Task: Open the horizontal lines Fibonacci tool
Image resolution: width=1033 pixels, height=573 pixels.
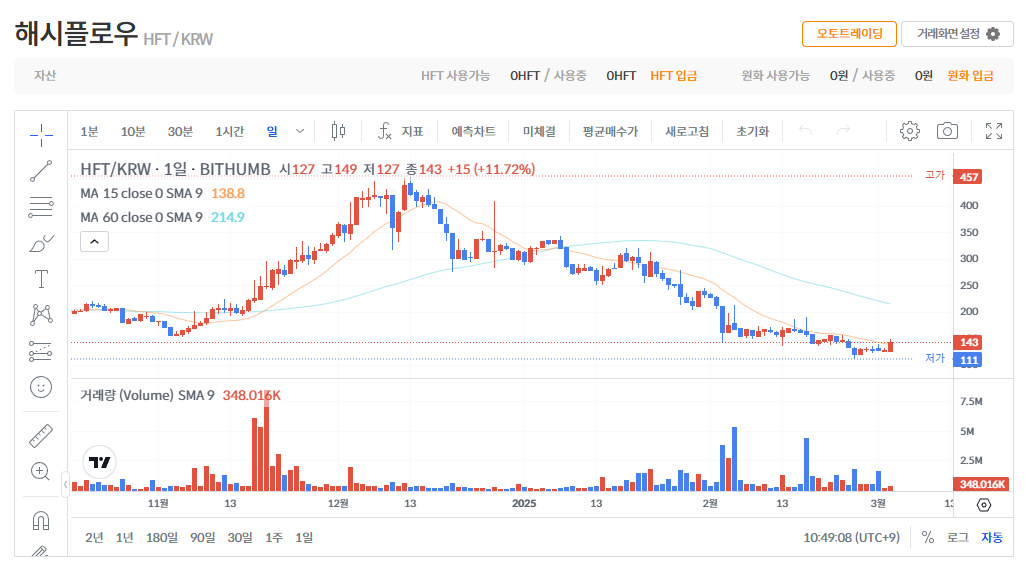Action: [x=41, y=207]
